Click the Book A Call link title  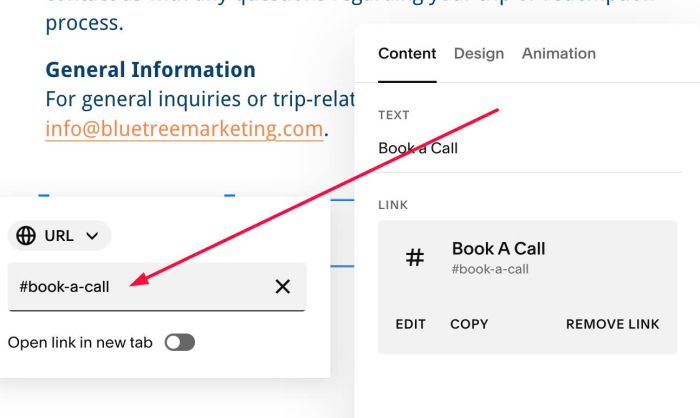pyautogui.click(x=498, y=249)
